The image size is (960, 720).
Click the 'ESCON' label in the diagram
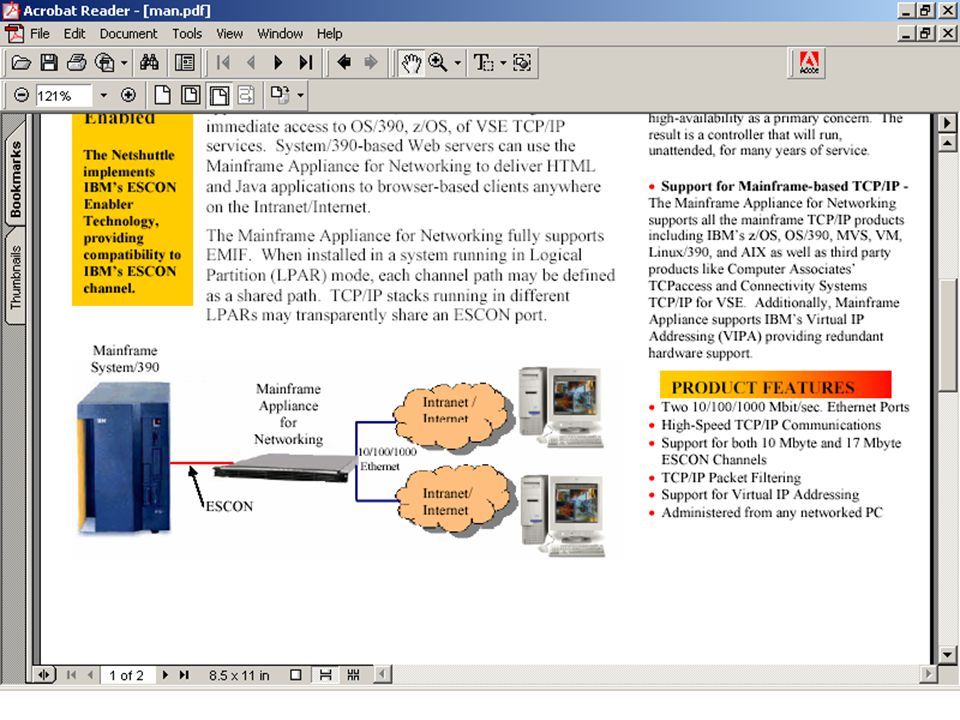[229, 506]
